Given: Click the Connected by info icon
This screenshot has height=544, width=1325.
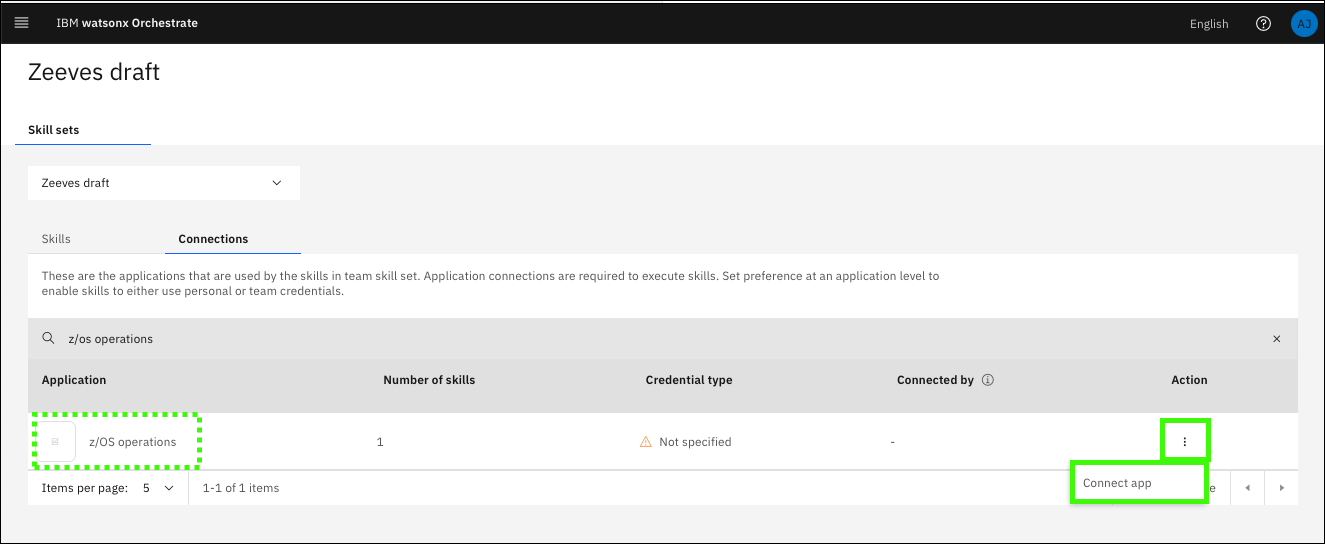Looking at the screenshot, I should point(988,380).
